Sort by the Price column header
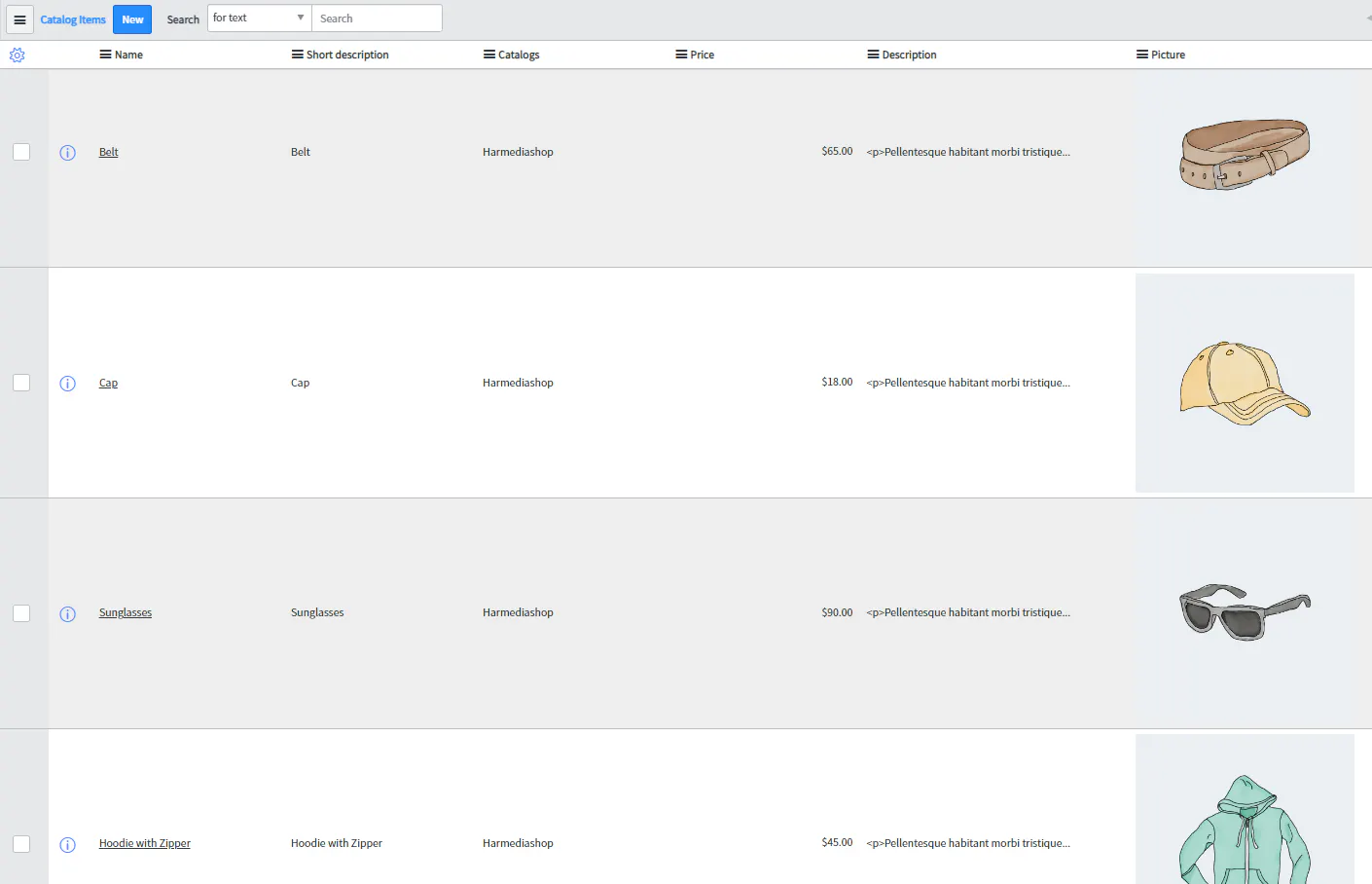This screenshot has height=884, width=1372. coord(703,55)
